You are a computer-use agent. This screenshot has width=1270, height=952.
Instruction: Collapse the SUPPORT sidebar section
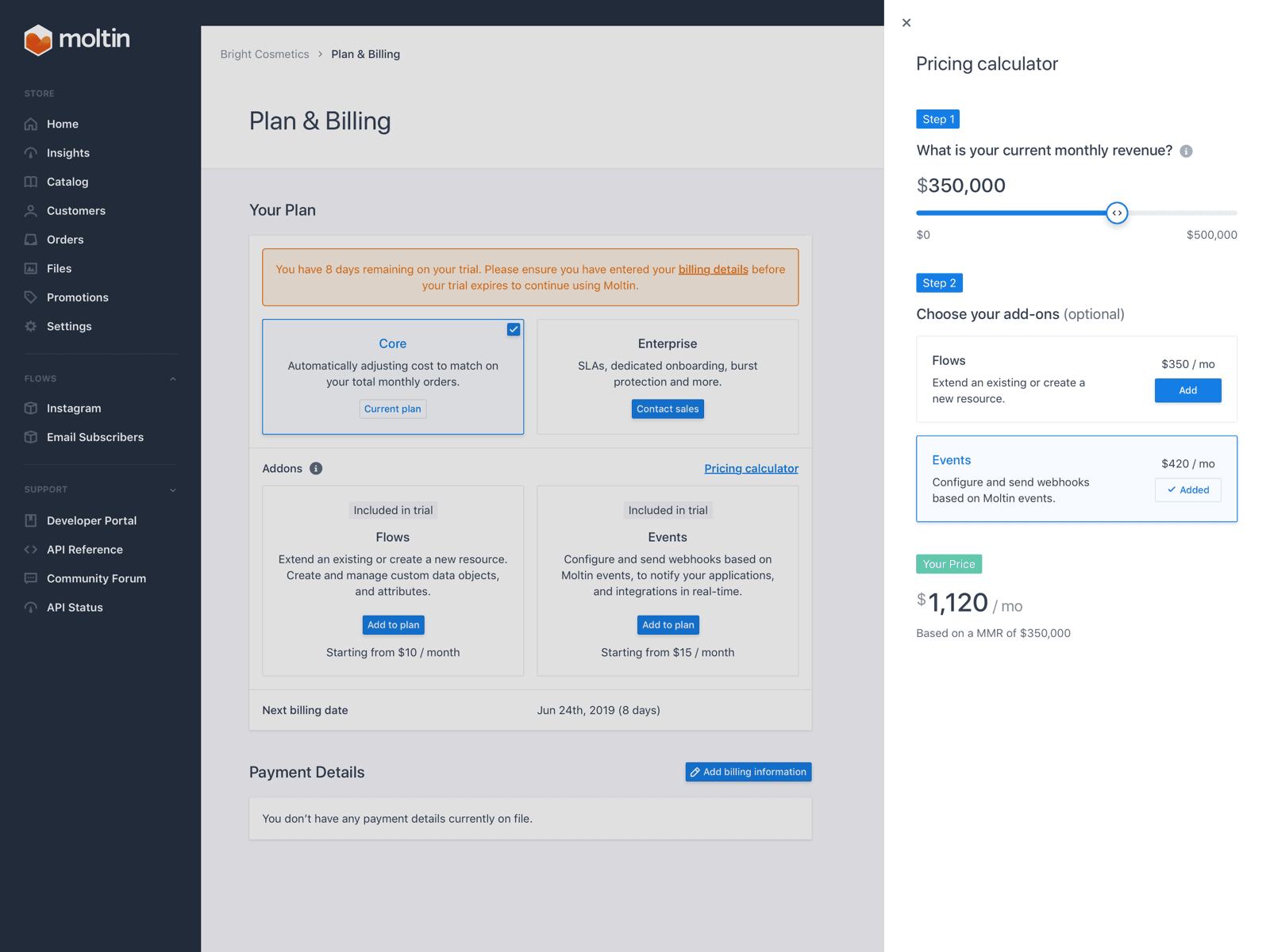(173, 489)
